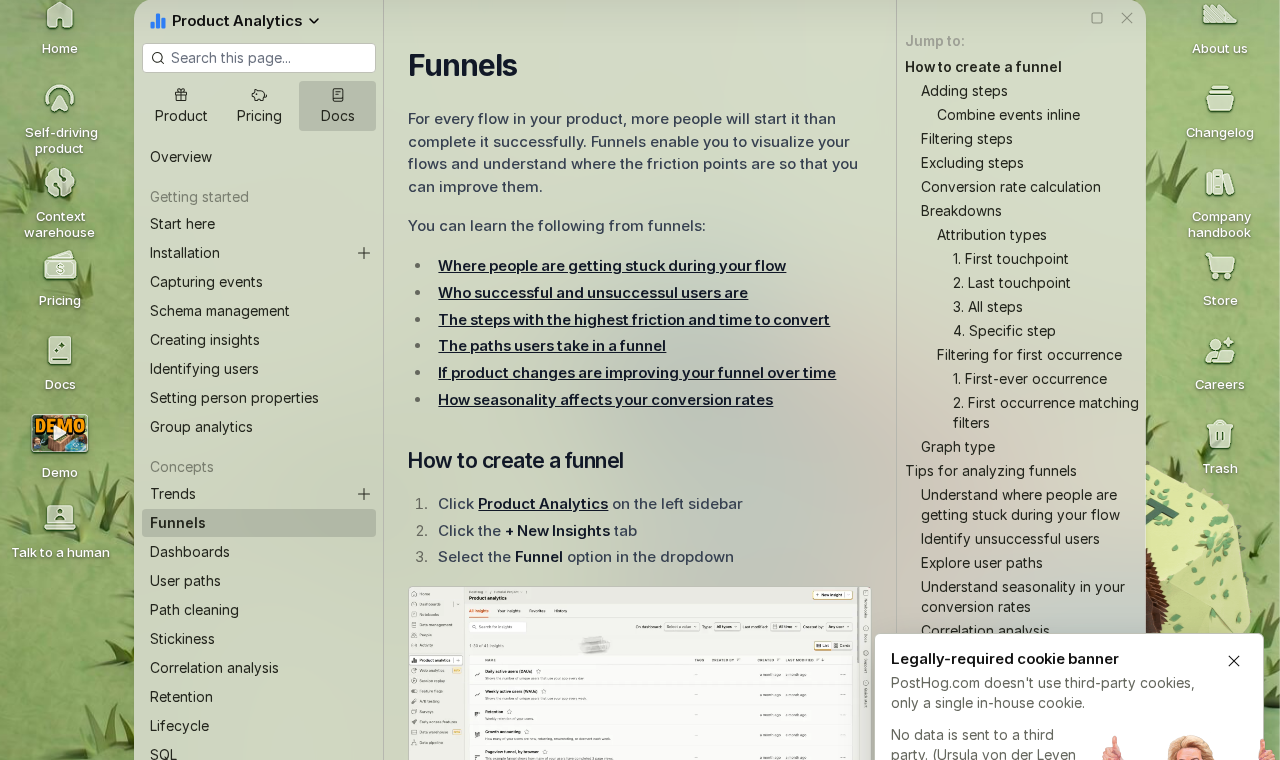
Task: Jump to Explore user paths
Action: pyautogui.click(x=982, y=563)
